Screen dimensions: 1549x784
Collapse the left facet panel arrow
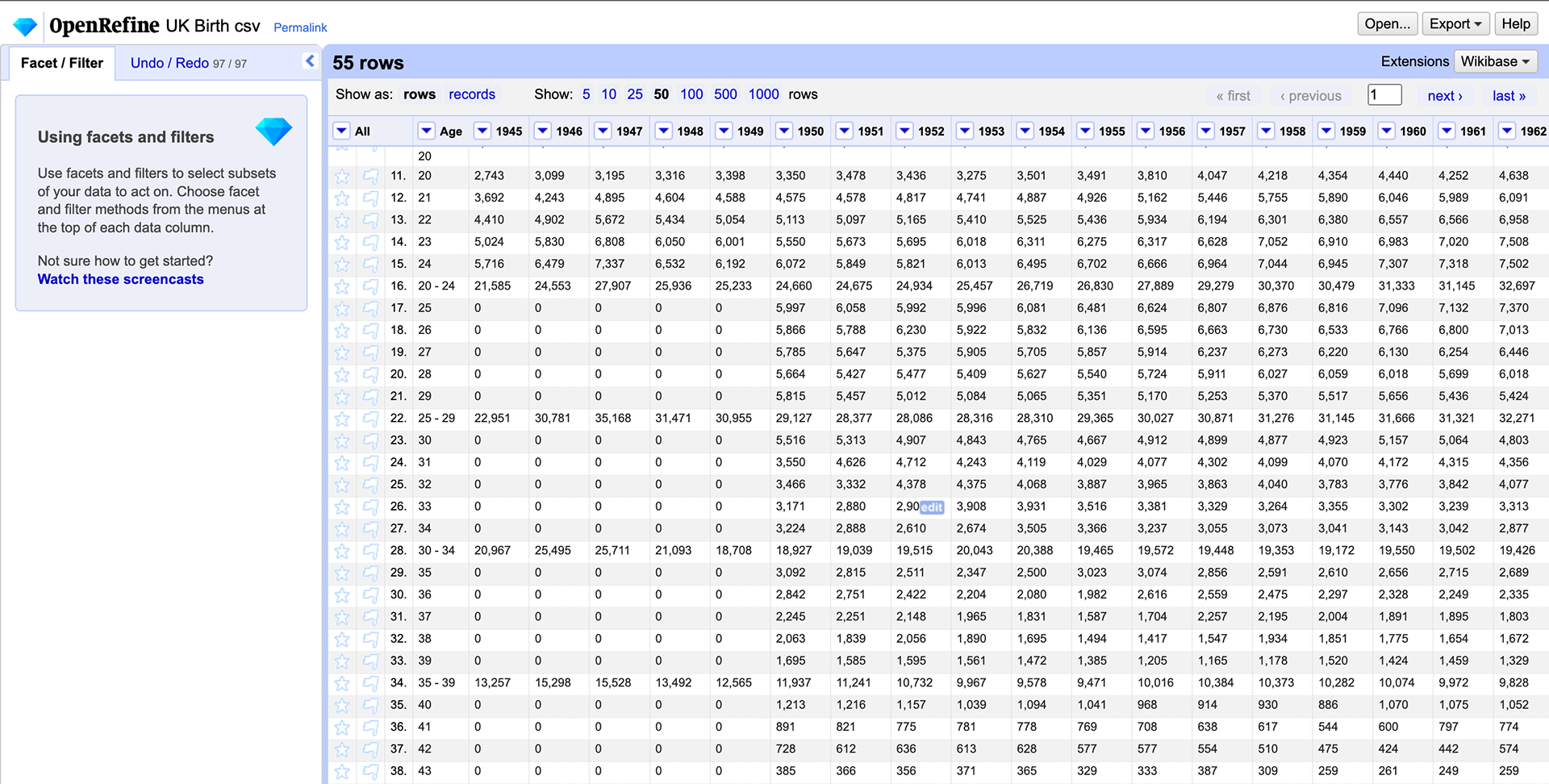(310, 61)
